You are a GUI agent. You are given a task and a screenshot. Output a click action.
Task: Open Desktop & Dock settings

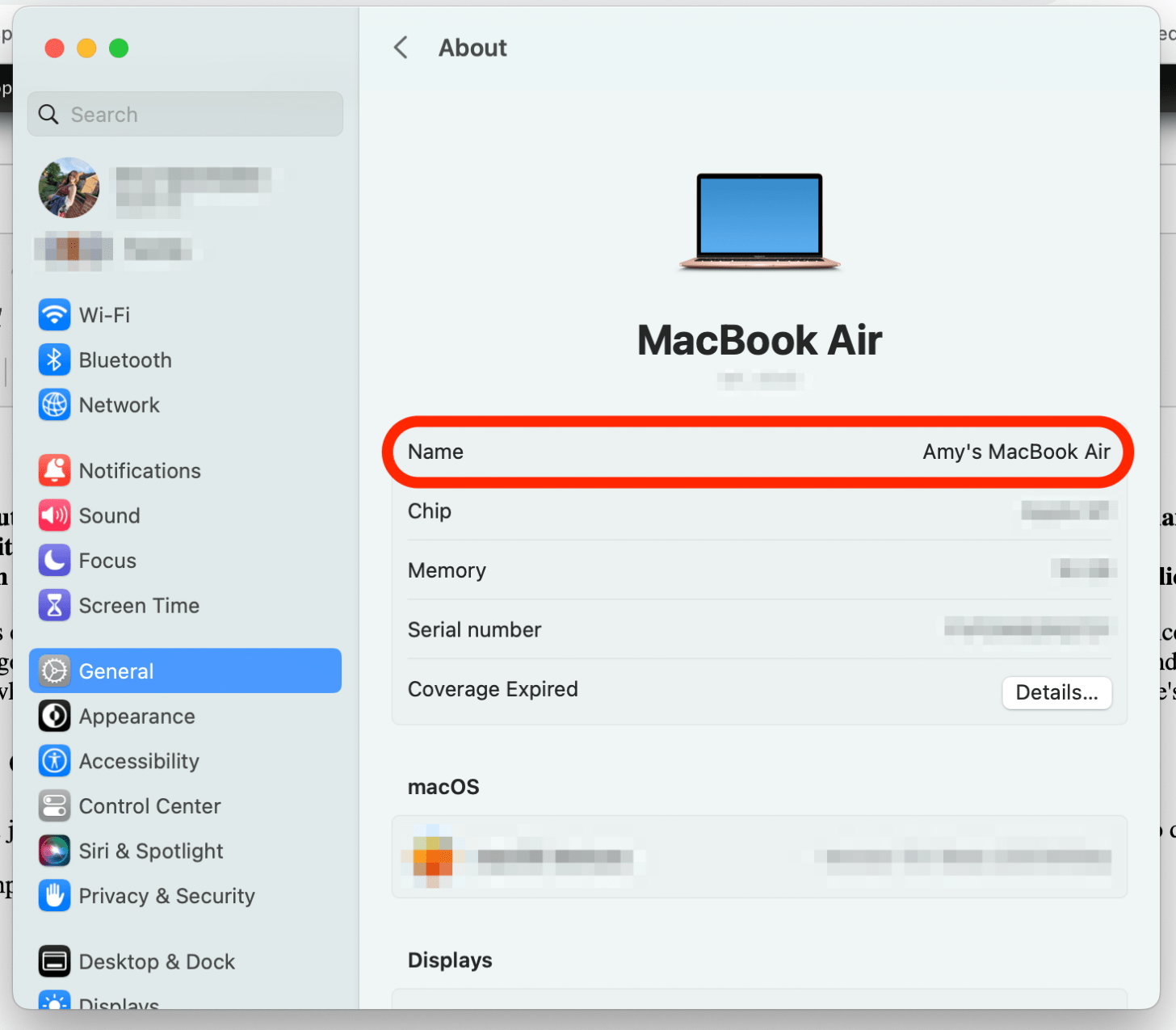pyautogui.click(x=157, y=961)
